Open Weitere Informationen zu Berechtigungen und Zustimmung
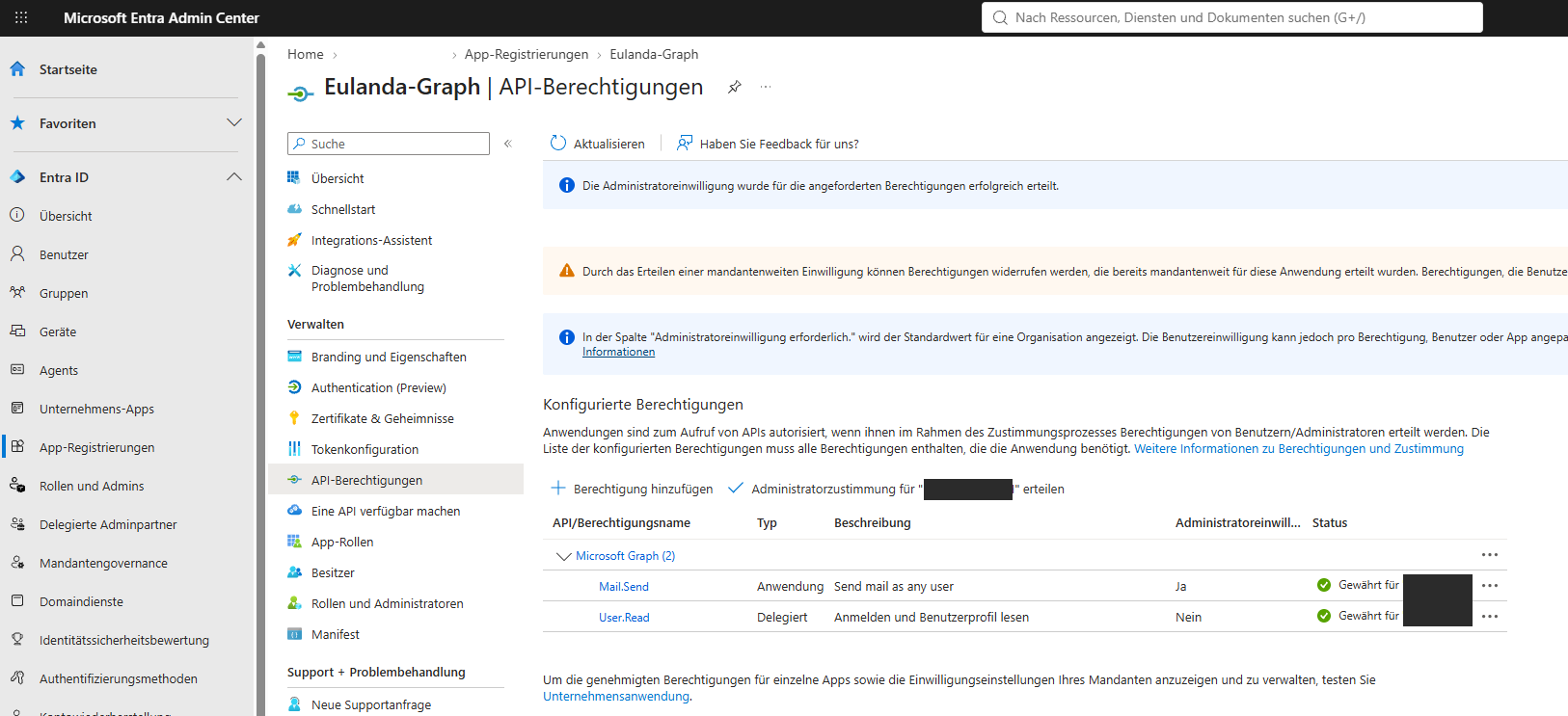Viewport: 1568px width, 716px height. 1299,449
